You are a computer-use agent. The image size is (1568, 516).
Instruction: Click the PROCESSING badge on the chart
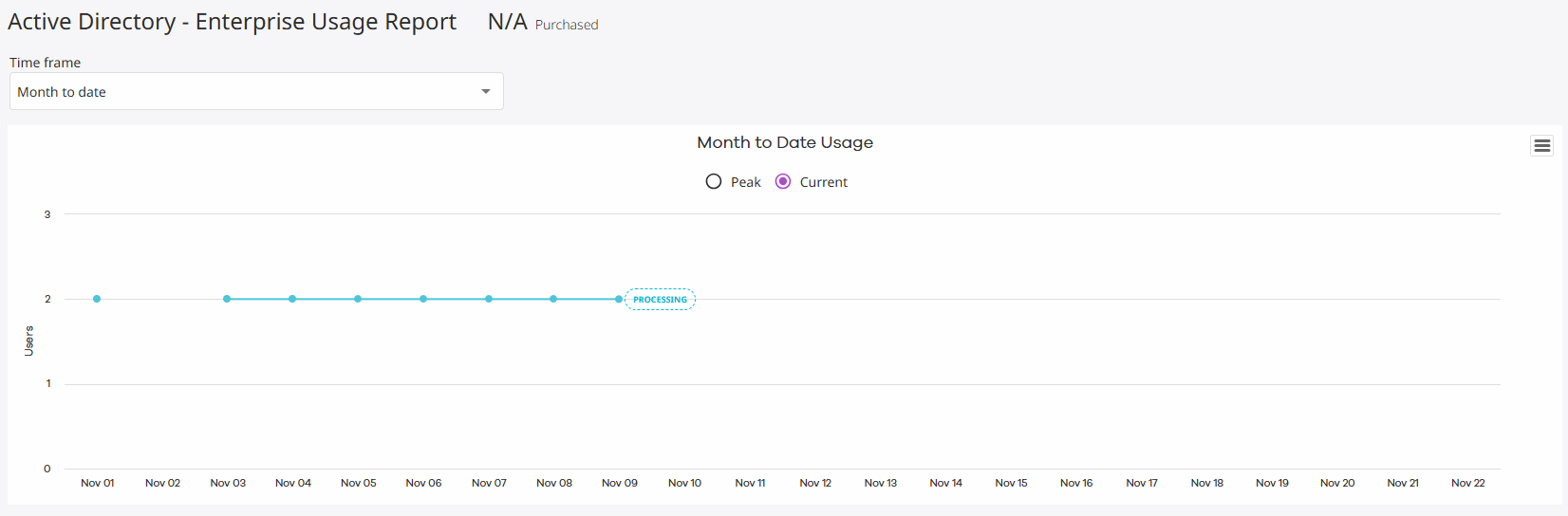pyautogui.click(x=661, y=300)
